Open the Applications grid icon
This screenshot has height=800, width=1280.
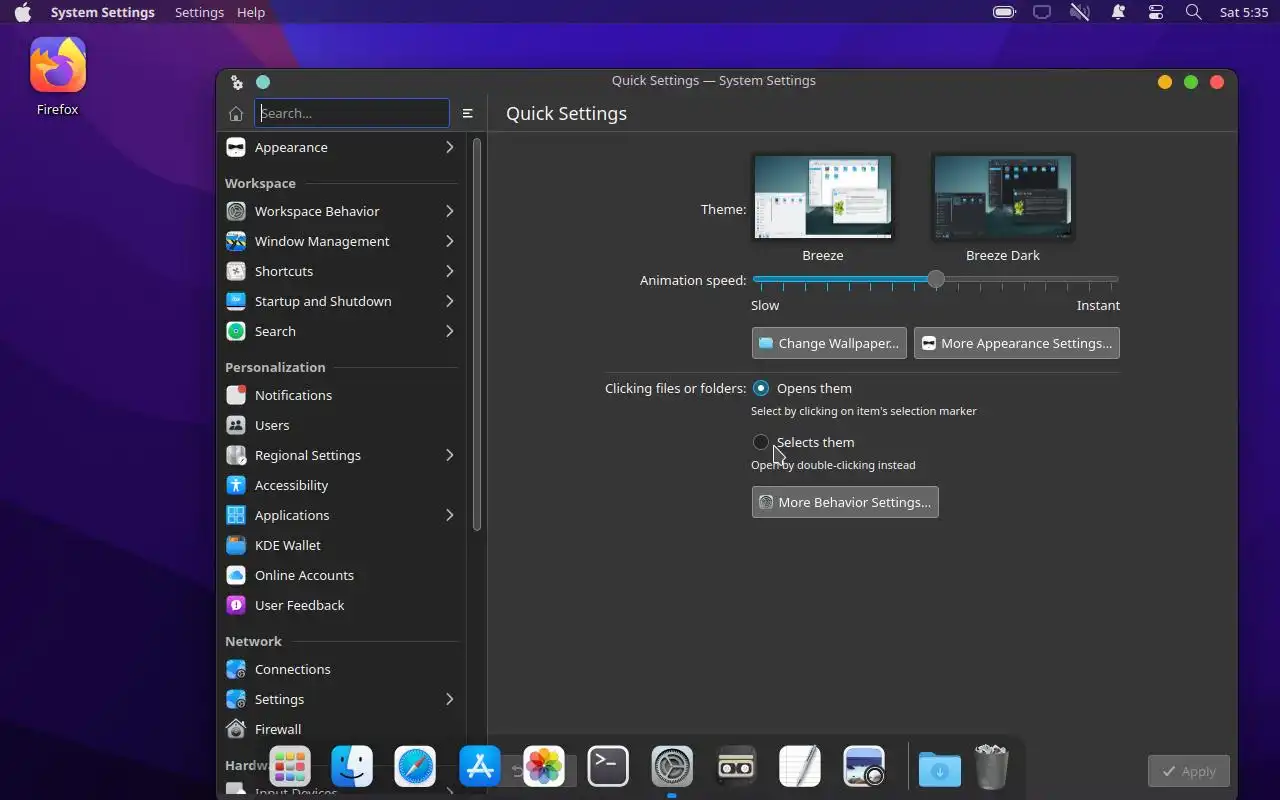[x=236, y=515]
